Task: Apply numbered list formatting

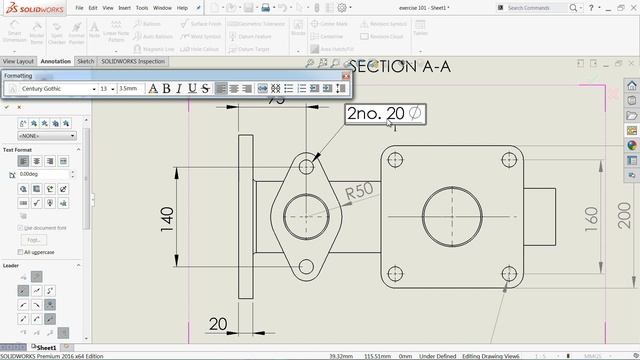Action: (x=302, y=89)
